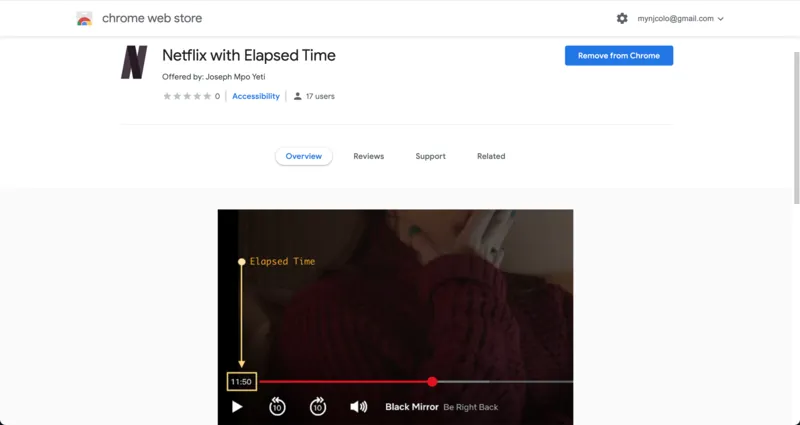Select the Overview tab

pyautogui.click(x=304, y=156)
